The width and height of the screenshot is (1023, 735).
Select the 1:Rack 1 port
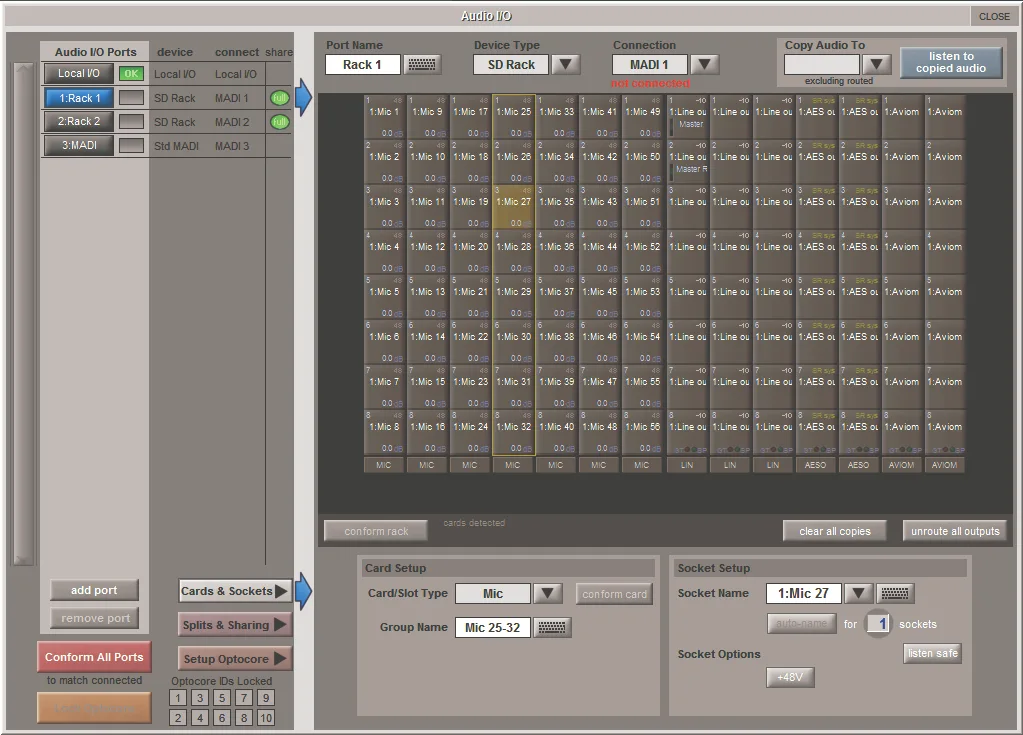[79, 98]
